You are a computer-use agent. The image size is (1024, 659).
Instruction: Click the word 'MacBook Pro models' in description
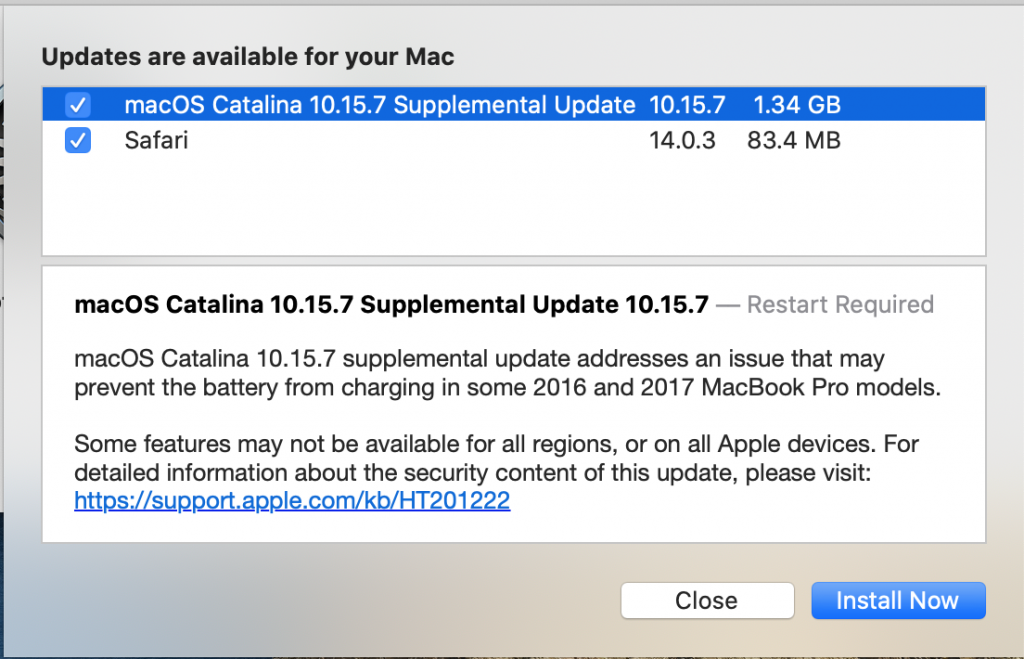click(822, 387)
